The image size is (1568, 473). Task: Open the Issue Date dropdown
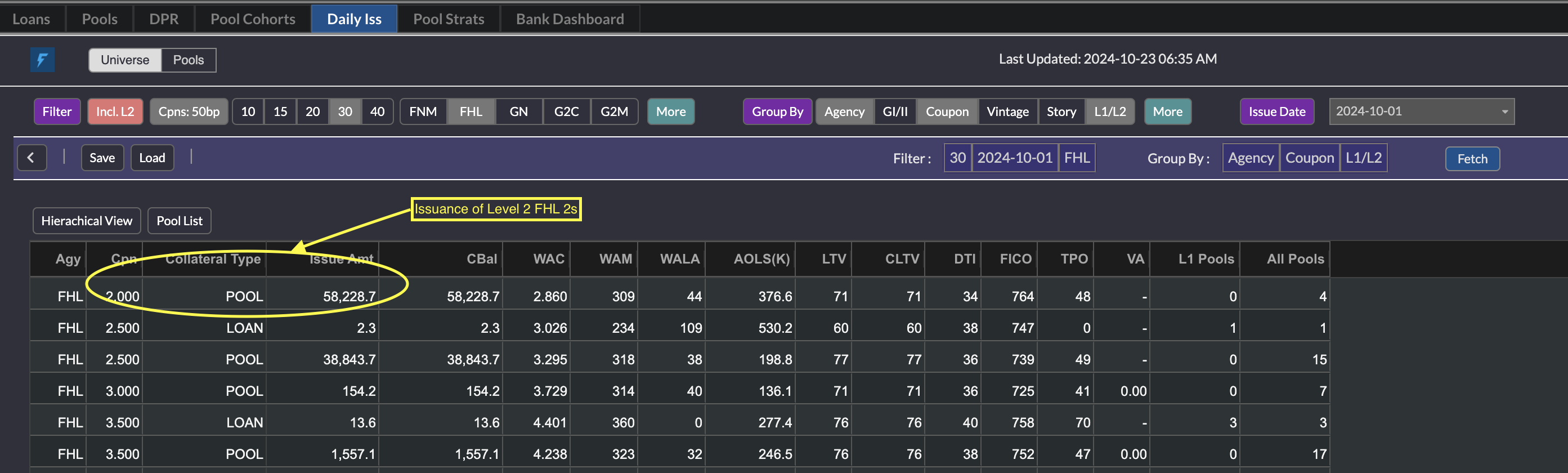click(x=1421, y=111)
